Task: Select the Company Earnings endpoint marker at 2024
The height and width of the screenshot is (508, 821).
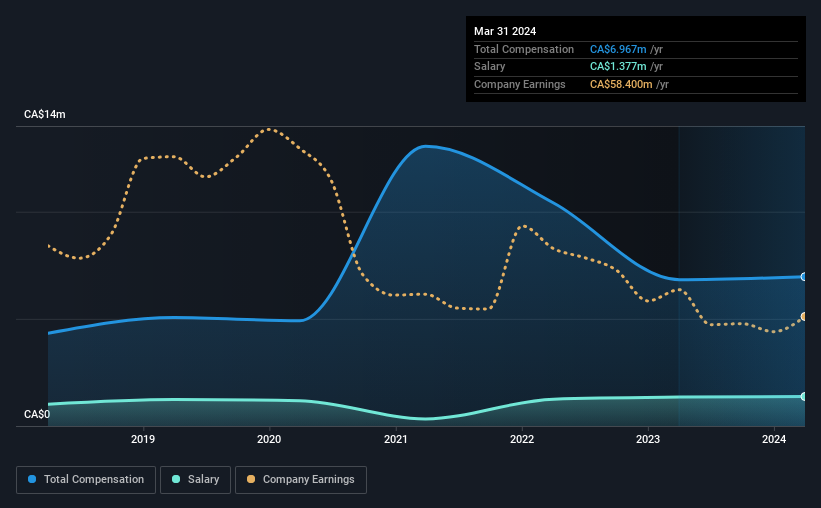Action: click(x=803, y=317)
